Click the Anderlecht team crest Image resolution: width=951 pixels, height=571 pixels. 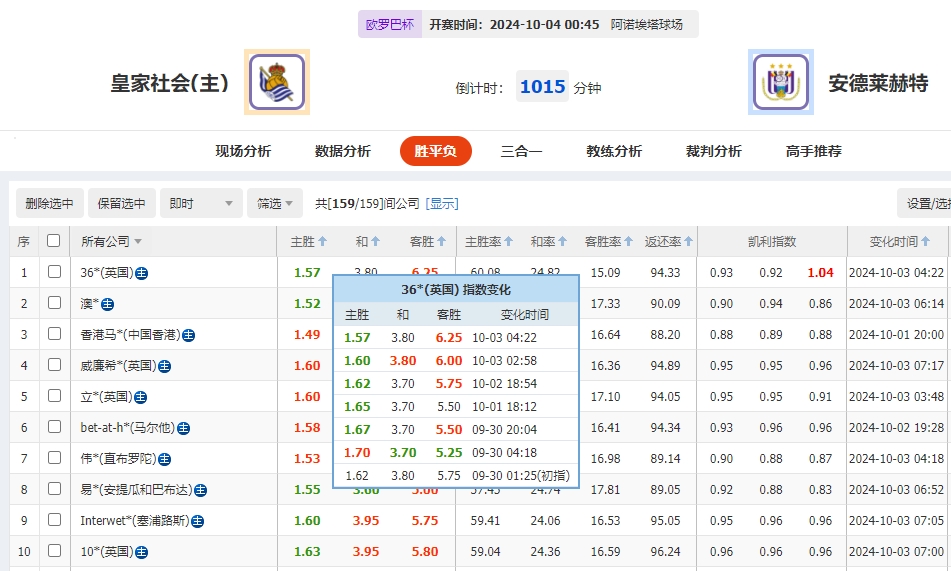[x=780, y=82]
